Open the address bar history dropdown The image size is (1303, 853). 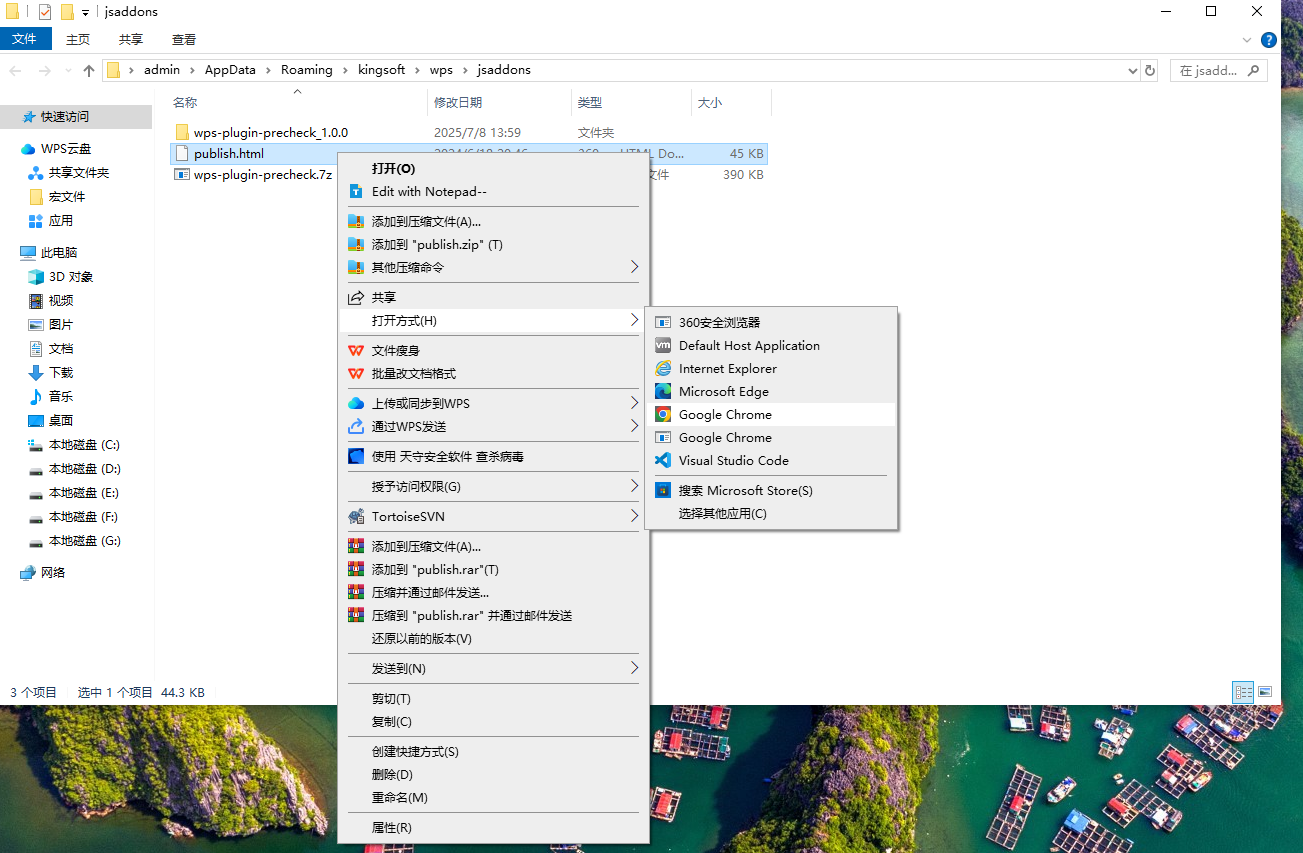click(1132, 70)
